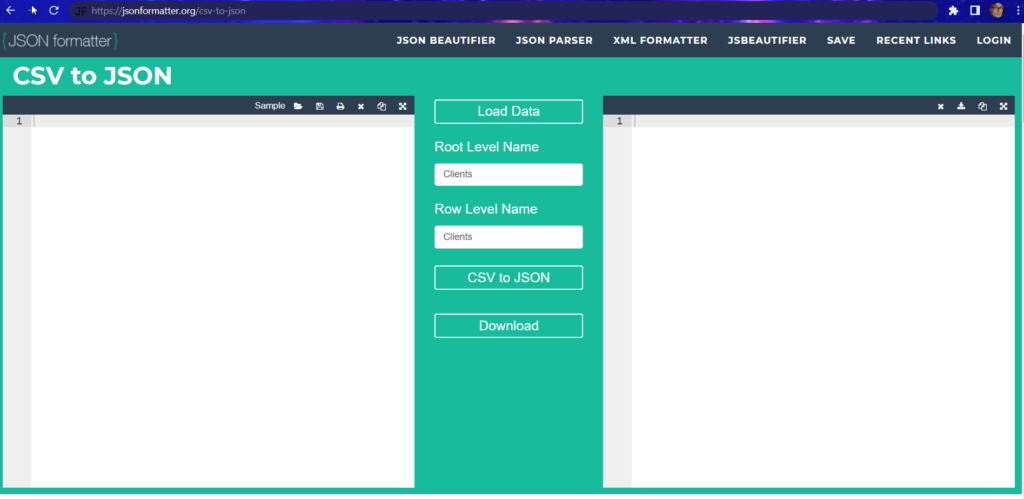Select the browser address bar URL
This screenshot has width=1024, height=499.
click(x=168, y=11)
